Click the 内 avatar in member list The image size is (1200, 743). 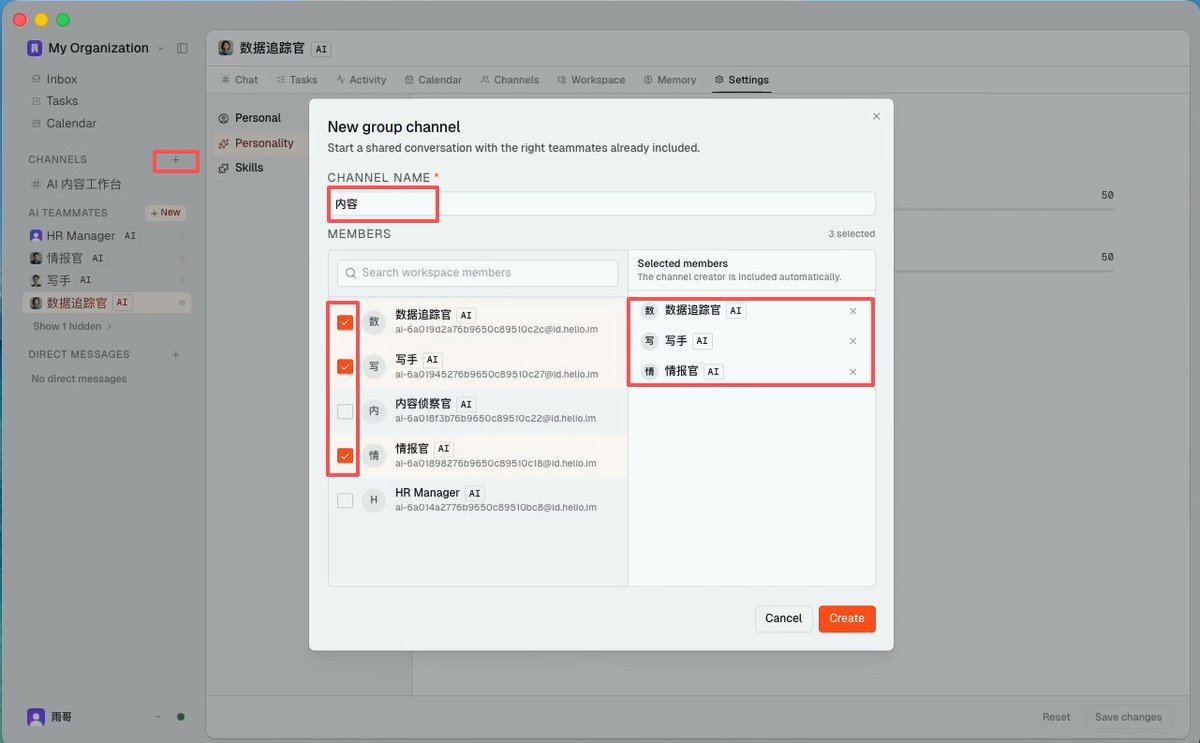point(374,411)
